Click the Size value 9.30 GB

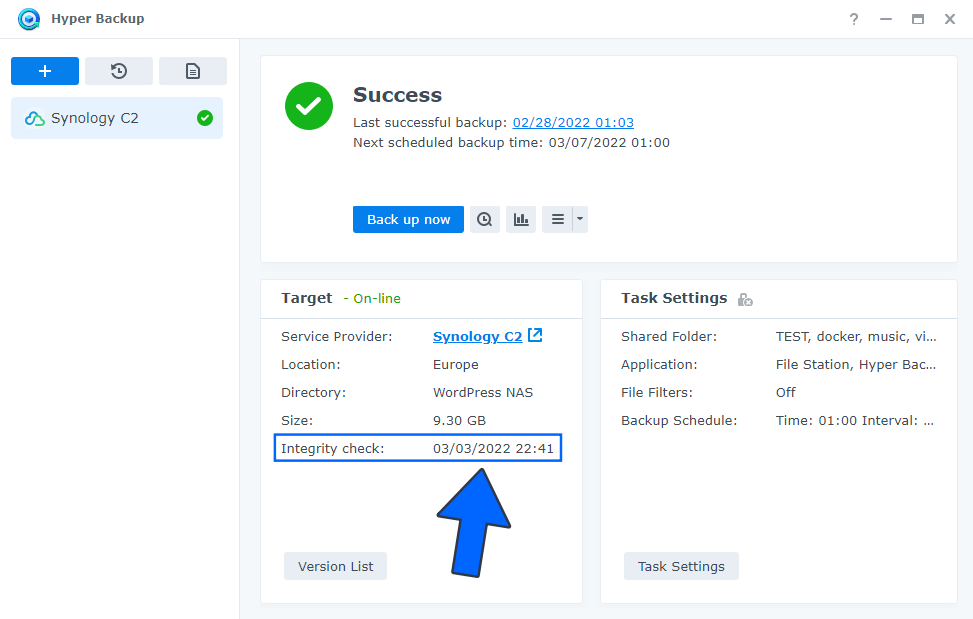coord(459,421)
